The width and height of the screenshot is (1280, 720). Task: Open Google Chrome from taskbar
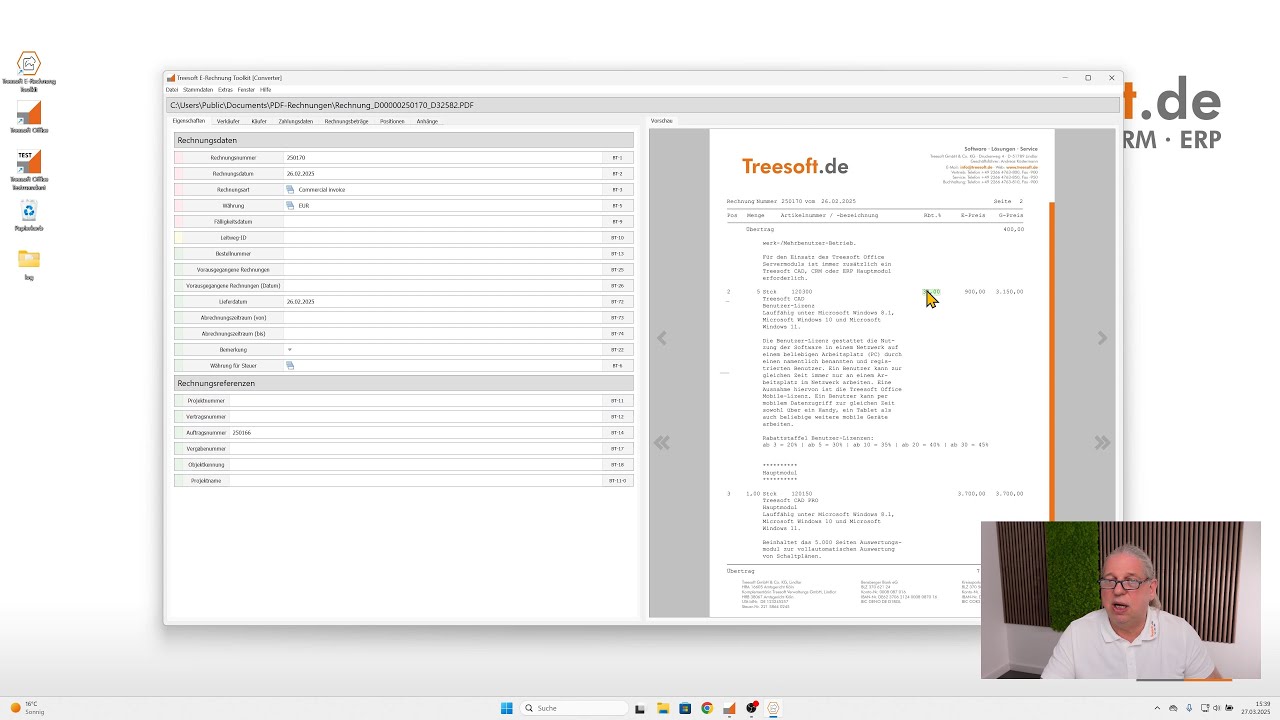(707, 708)
